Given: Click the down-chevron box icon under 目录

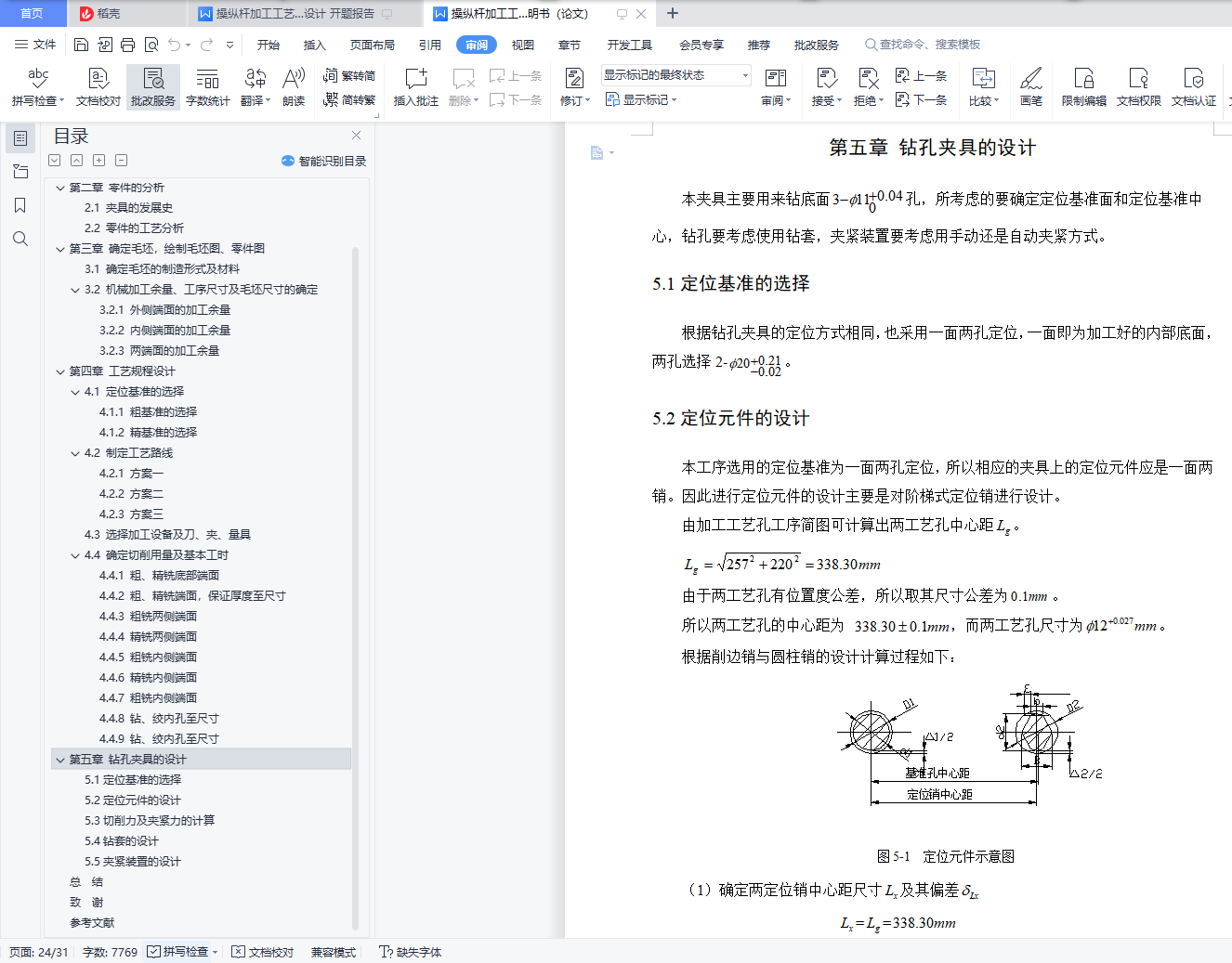Looking at the screenshot, I should point(54,161).
